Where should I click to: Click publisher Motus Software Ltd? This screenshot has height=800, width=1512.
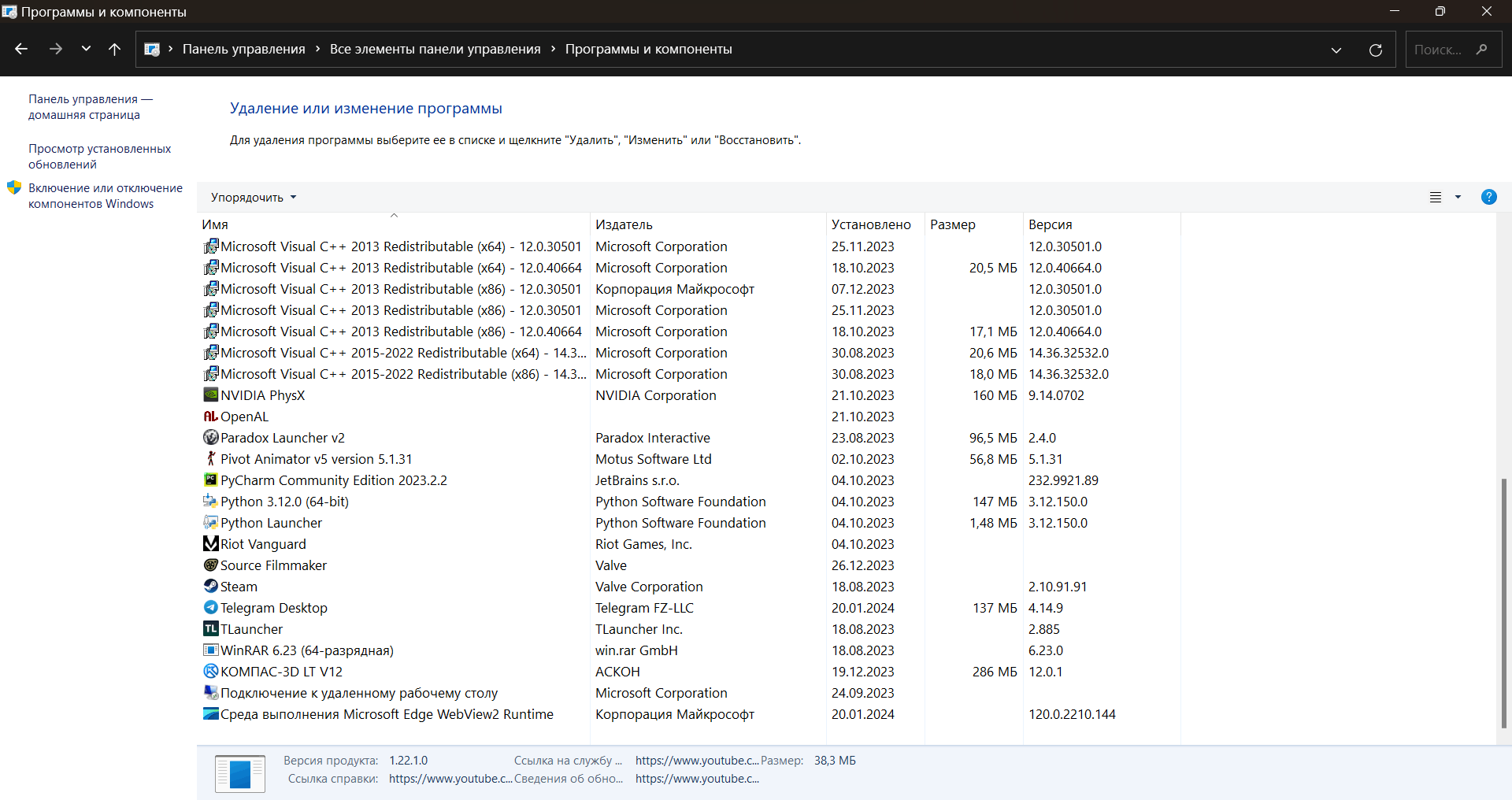654,459
